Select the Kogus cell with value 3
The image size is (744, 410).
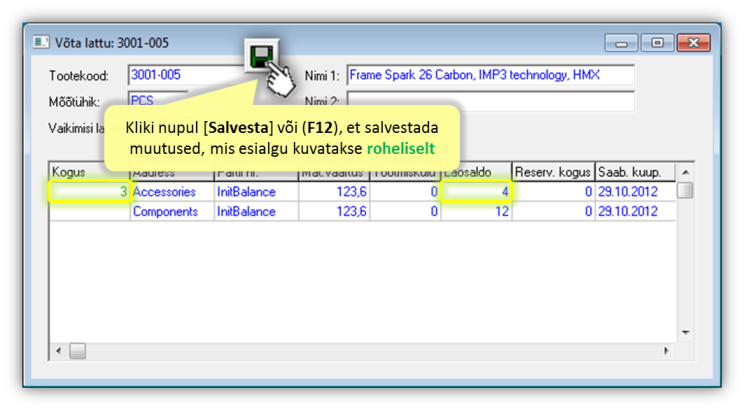coord(89,191)
